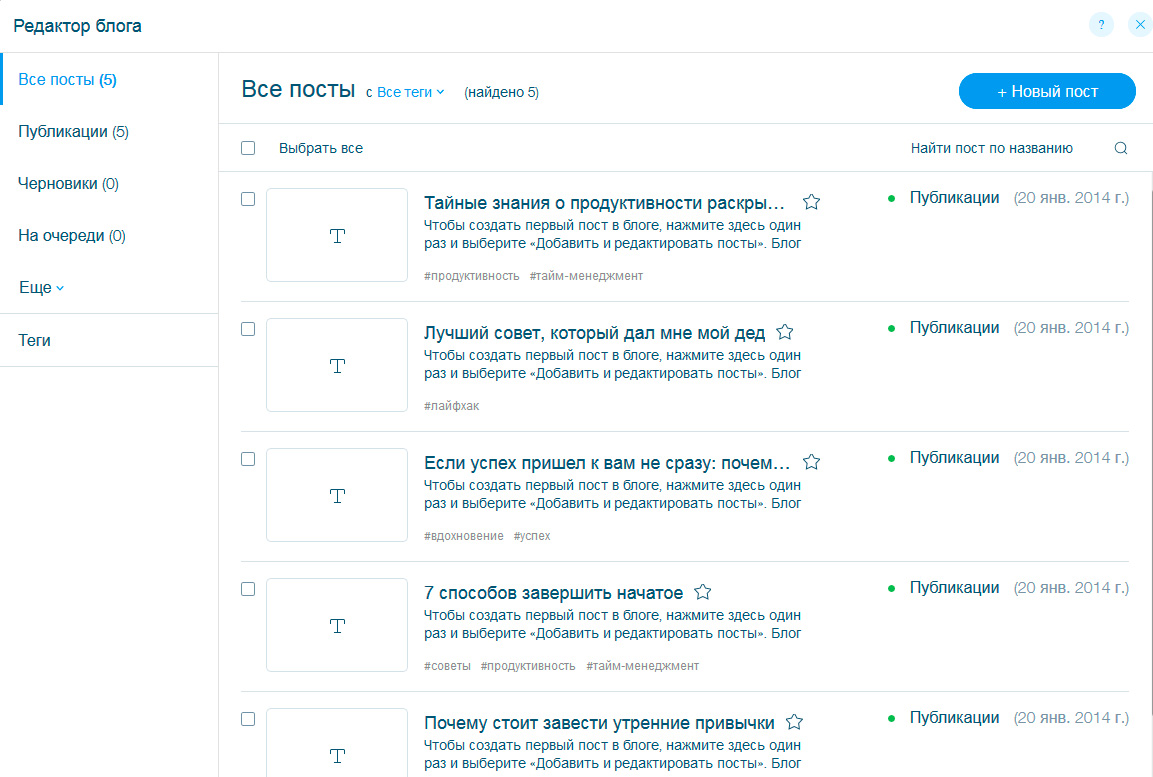Image resolution: width=1153 pixels, height=777 pixels.
Task: Check the 'Выбрать все' checkbox
Action: click(248, 148)
